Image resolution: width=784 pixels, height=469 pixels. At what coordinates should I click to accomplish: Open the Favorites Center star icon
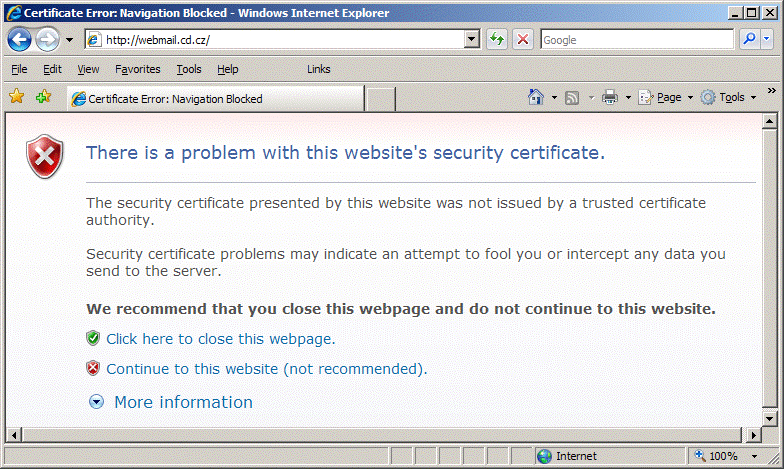(16, 97)
